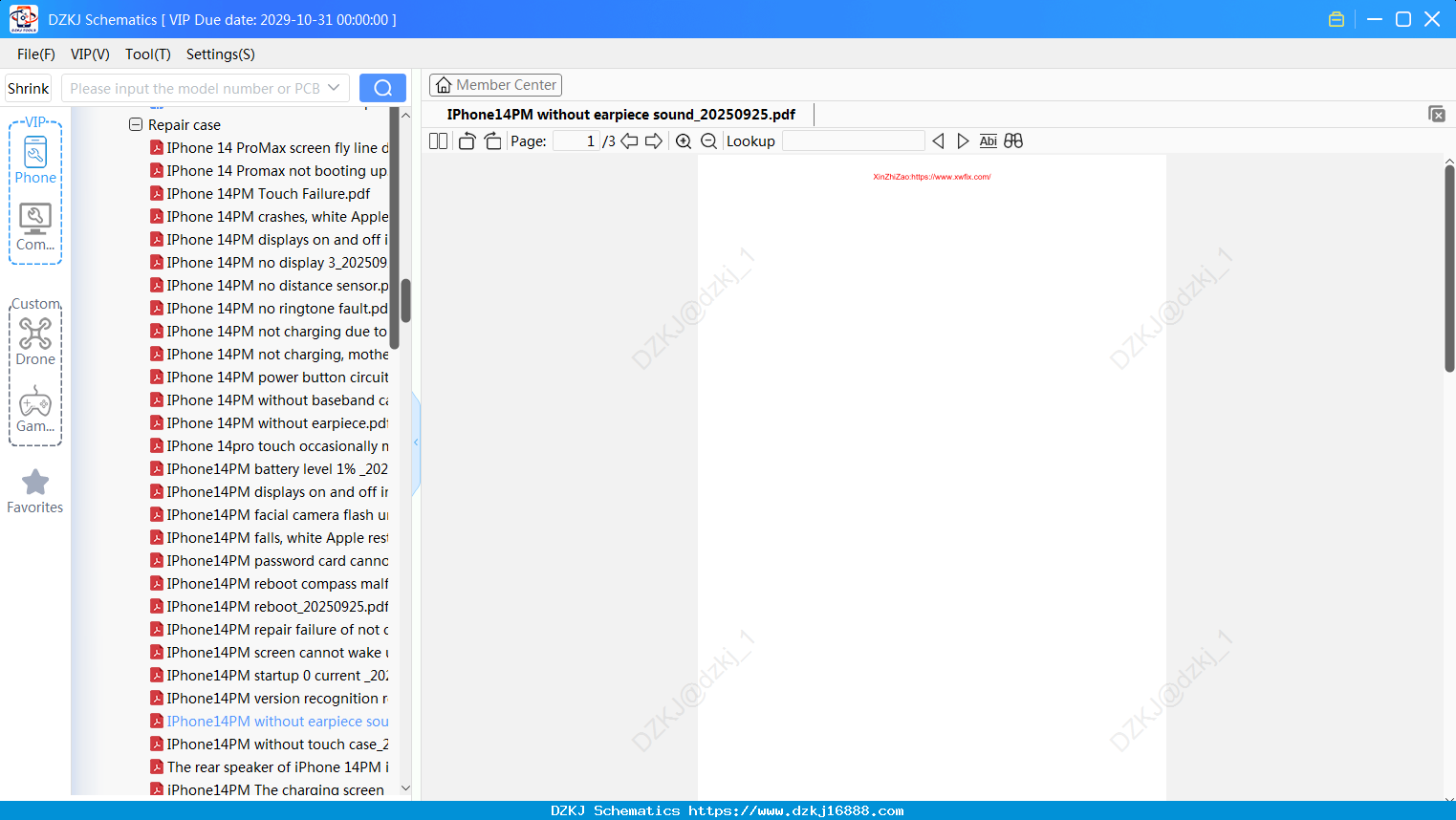Screen dimensions: 1456x820
Task: Click the file tree vertical scrollbar thumb
Action: click(x=405, y=300)
